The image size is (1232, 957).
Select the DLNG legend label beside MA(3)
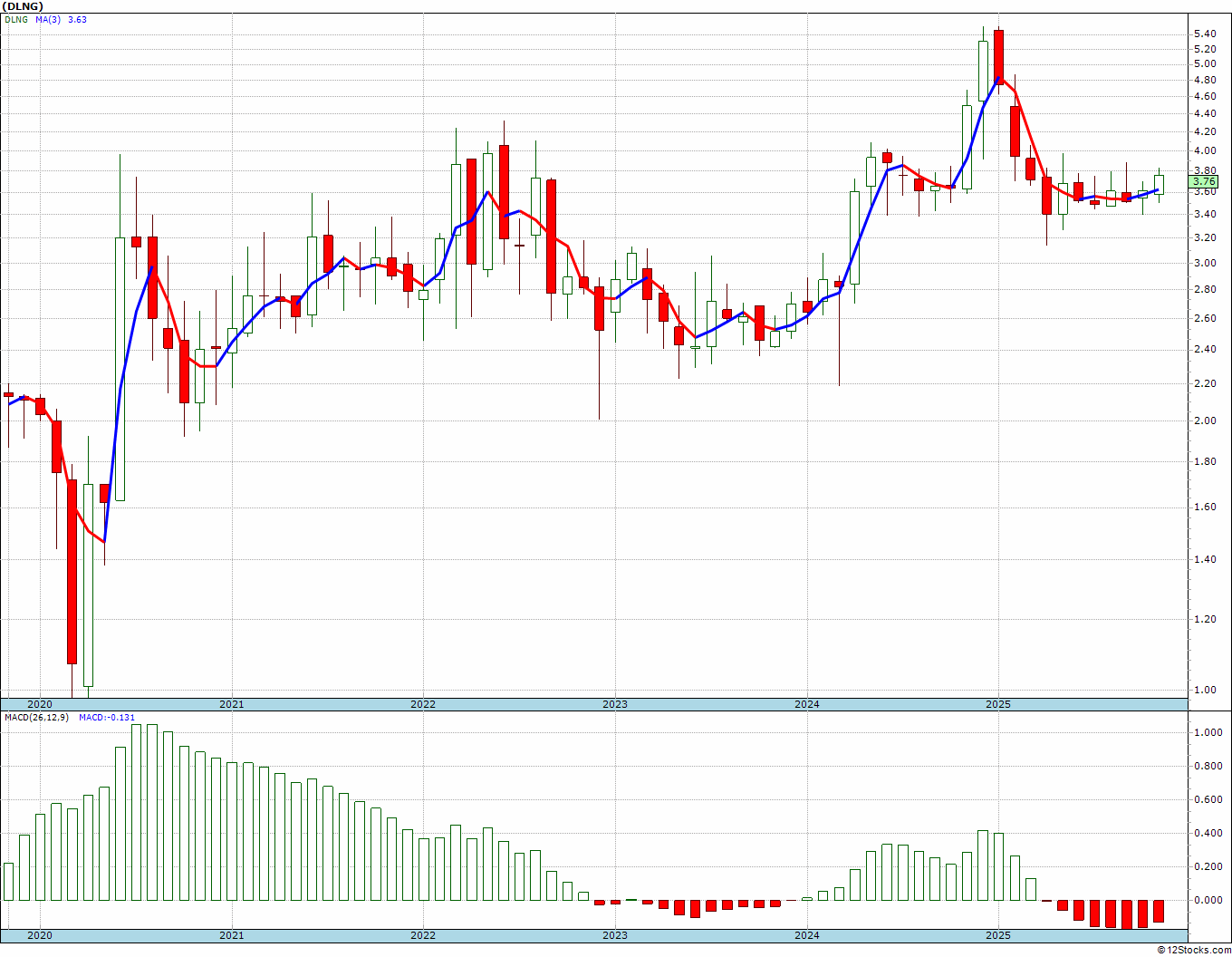pyautogui.click(x=15, y=19)
